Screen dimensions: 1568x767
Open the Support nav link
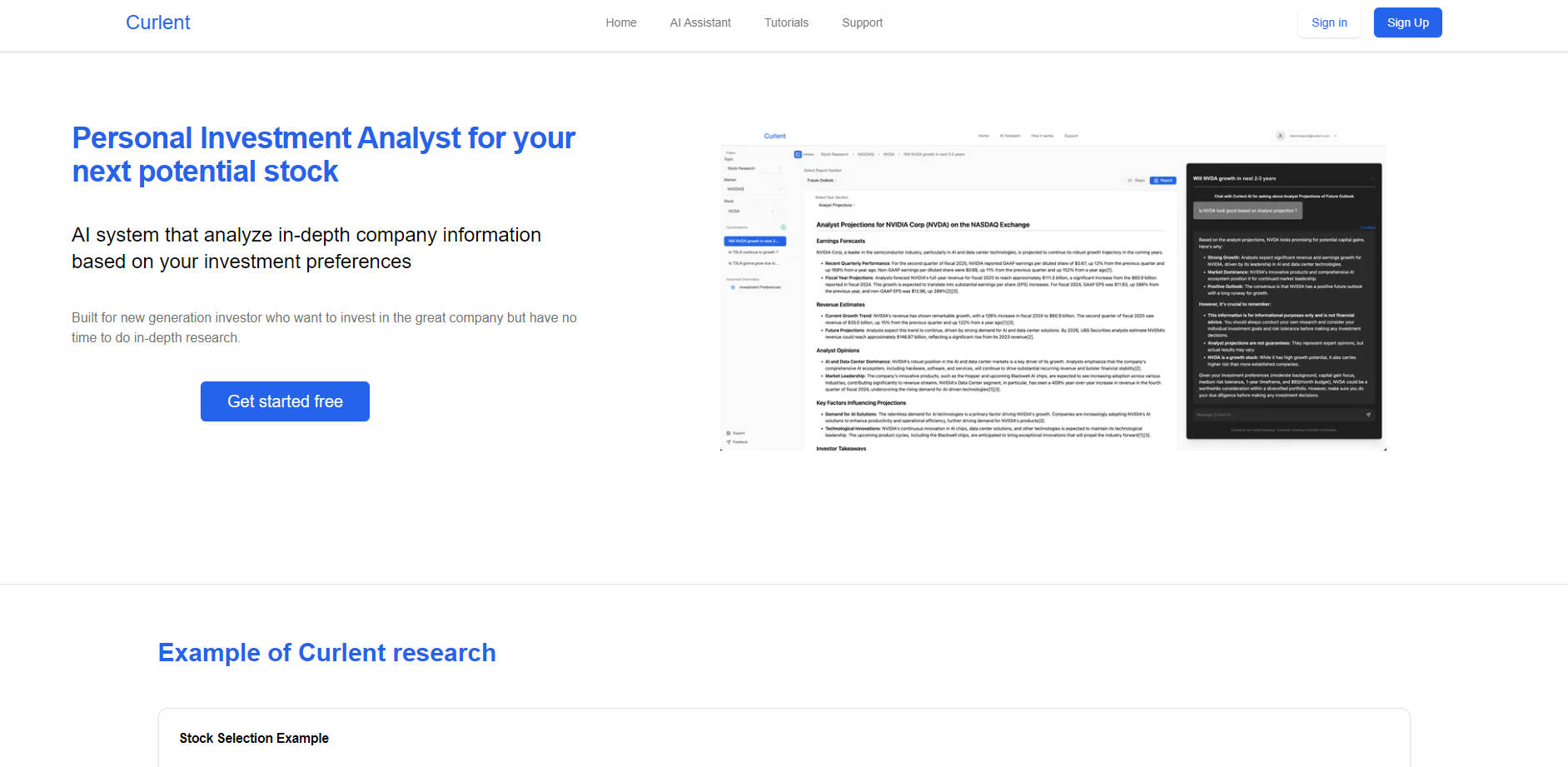(x=862, y=22)
